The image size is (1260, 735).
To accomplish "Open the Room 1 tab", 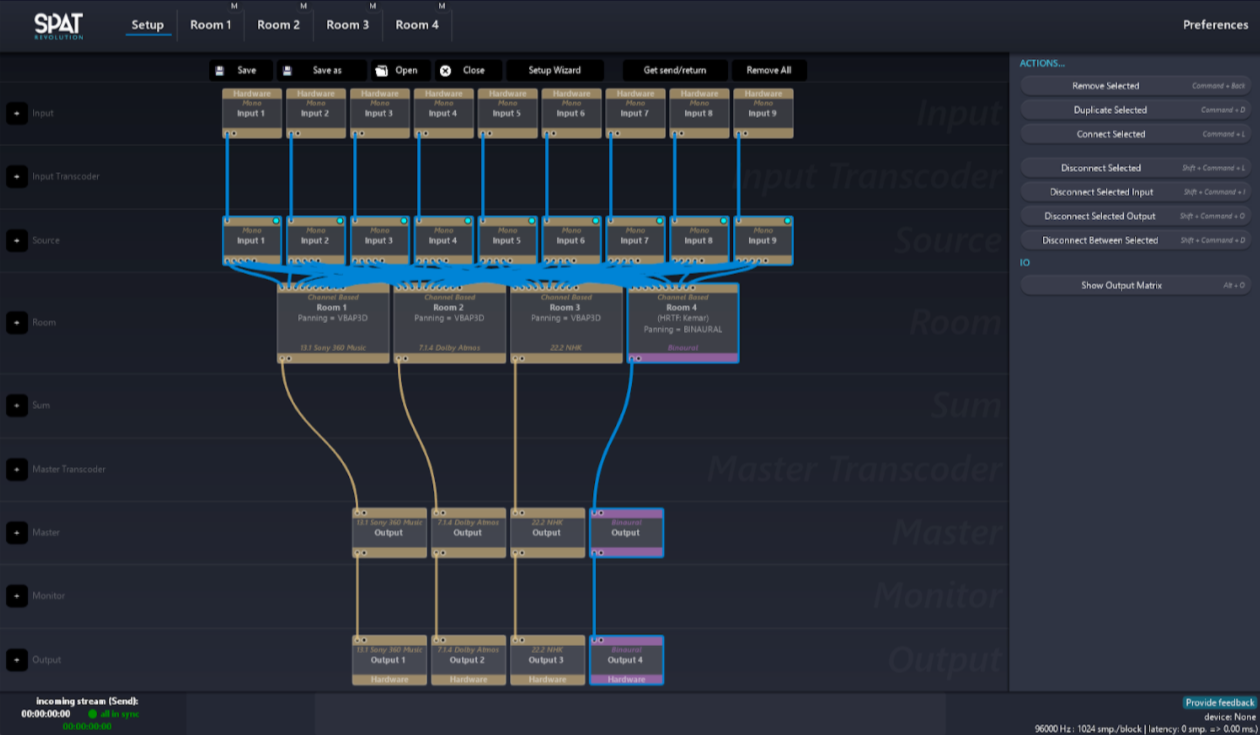I will [x=211, y=25].
